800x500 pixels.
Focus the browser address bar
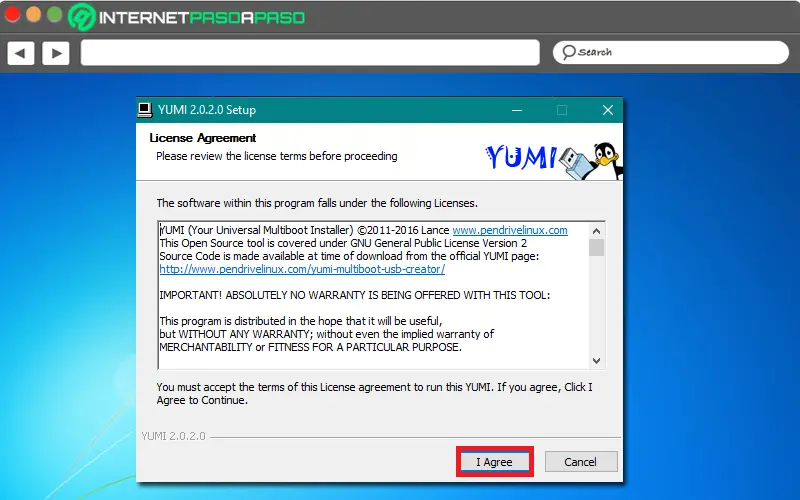310,53
